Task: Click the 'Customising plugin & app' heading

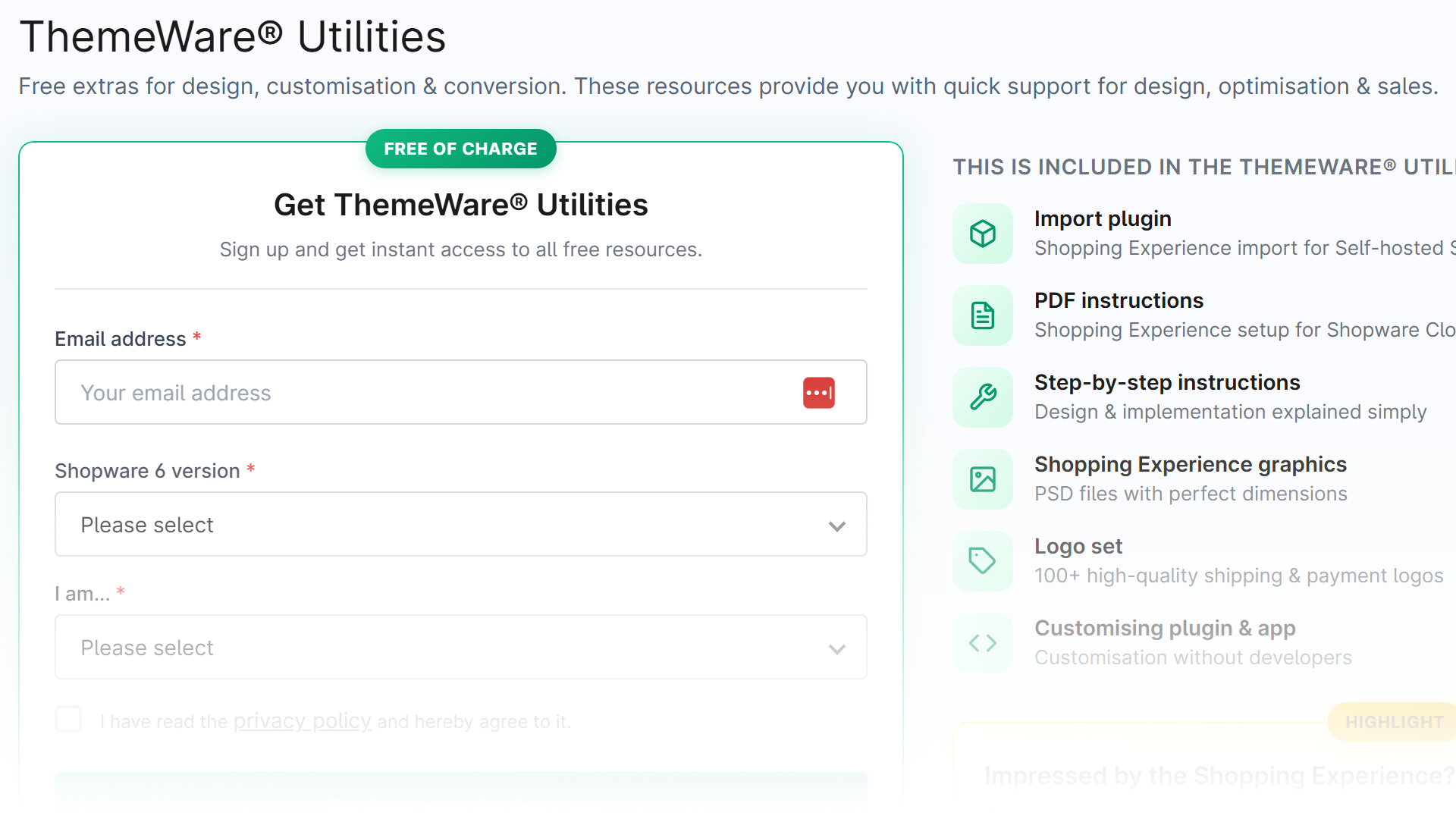Action: coord(1165,628)
